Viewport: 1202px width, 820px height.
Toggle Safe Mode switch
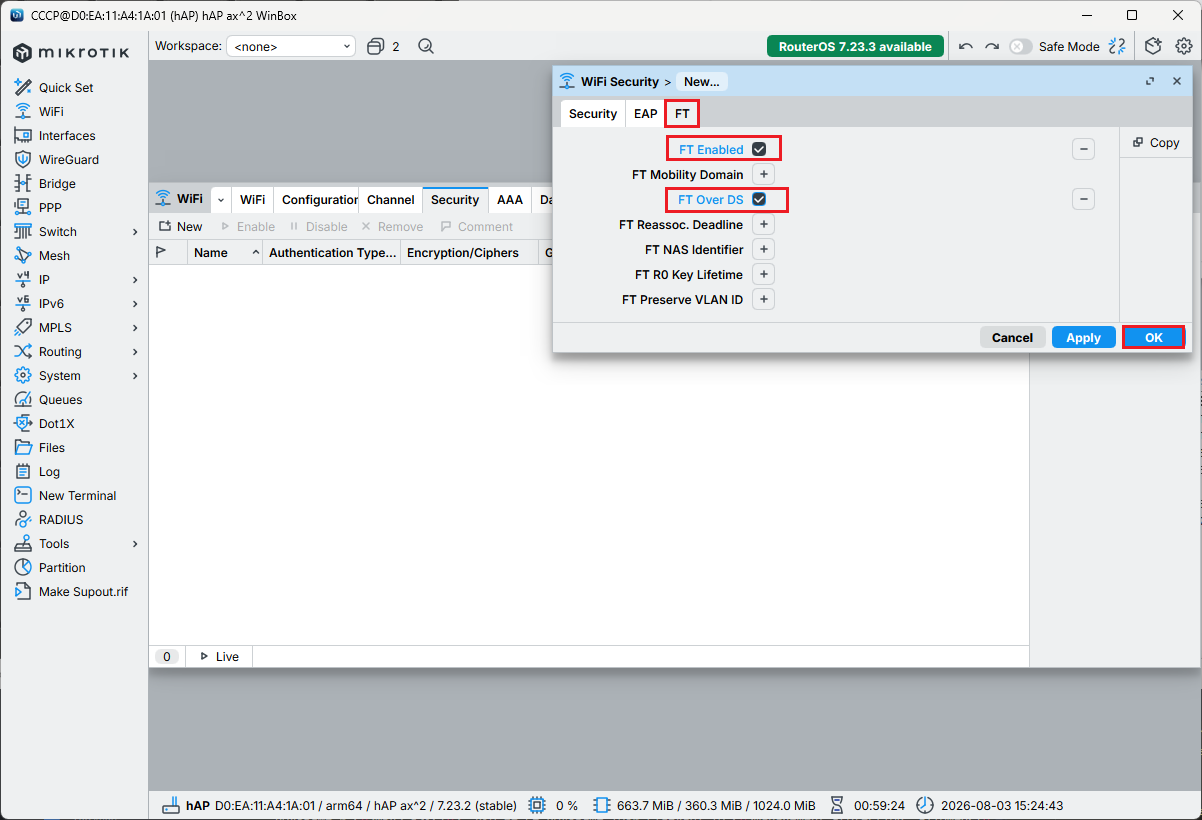[1020, 46]
